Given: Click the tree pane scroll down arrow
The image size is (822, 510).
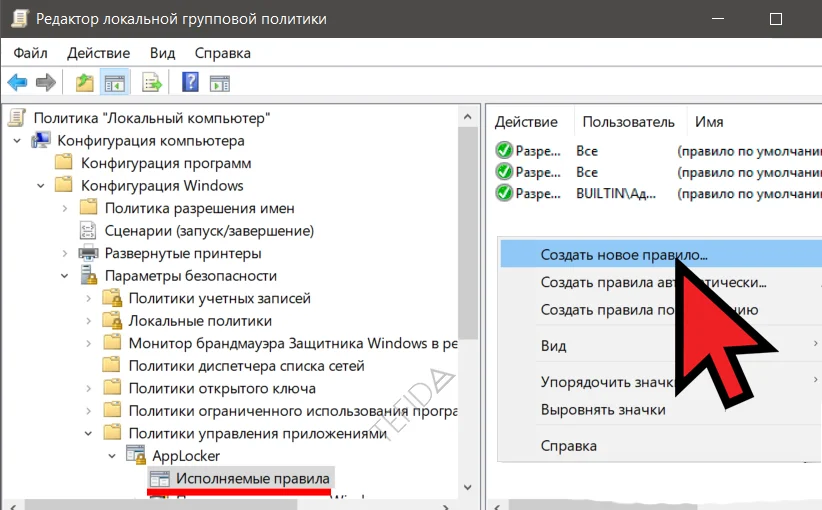Looking at the screenshot, I should [468, 487].
